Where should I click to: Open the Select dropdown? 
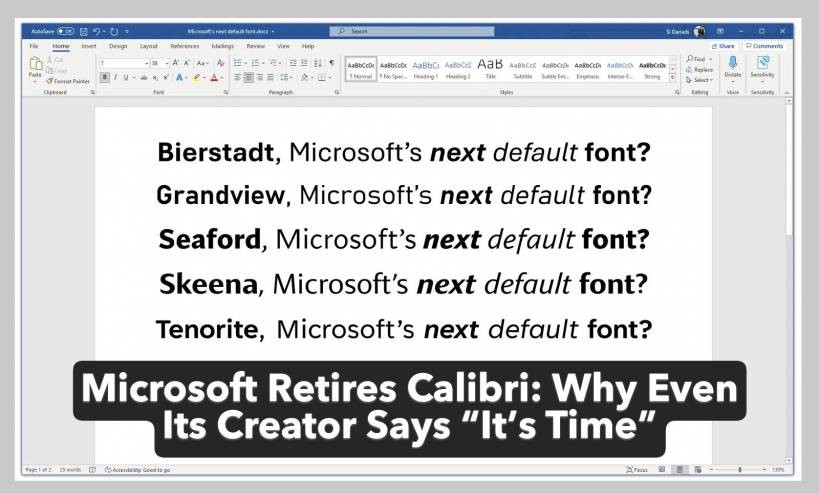[700, 80]
